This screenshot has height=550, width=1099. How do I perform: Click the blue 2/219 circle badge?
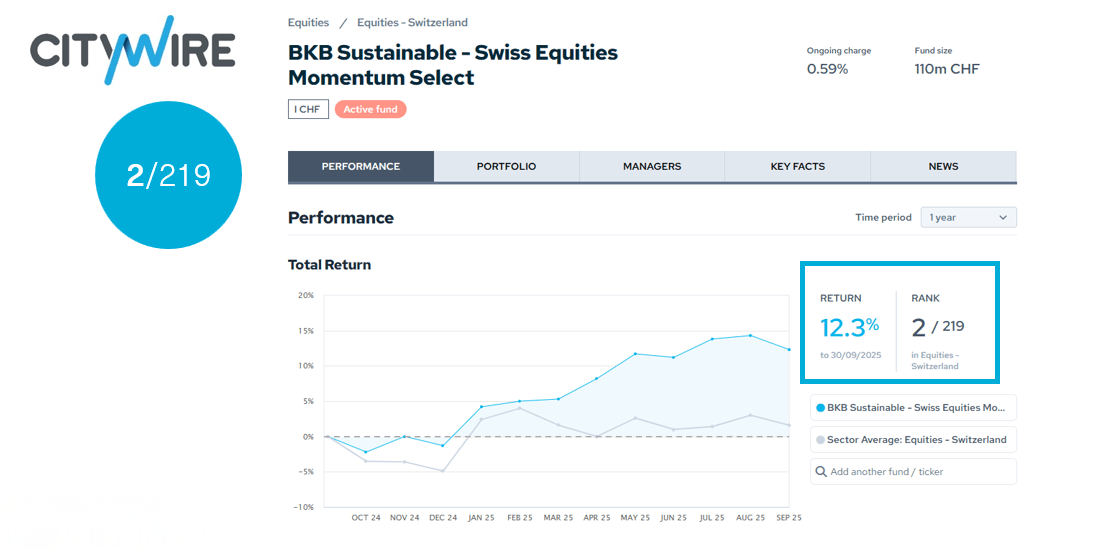[168, 175]
